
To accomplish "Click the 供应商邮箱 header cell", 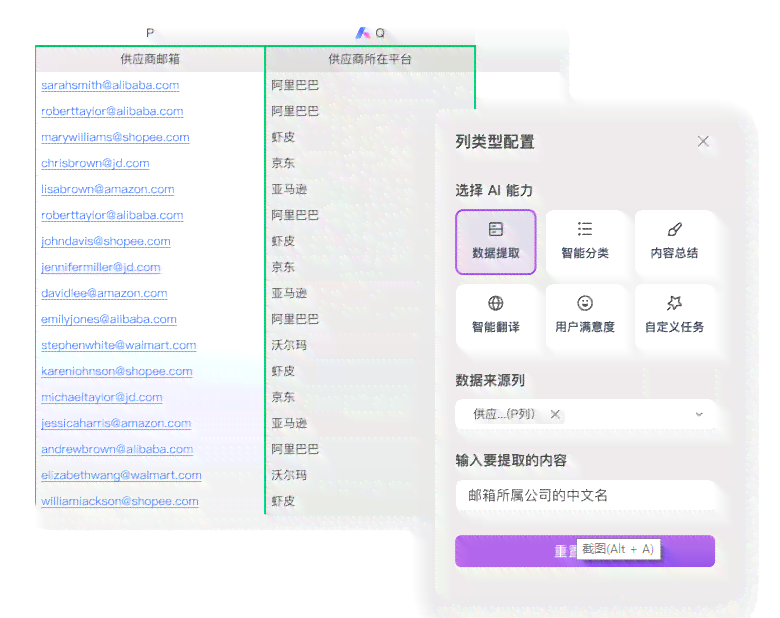I will [150, 59].
